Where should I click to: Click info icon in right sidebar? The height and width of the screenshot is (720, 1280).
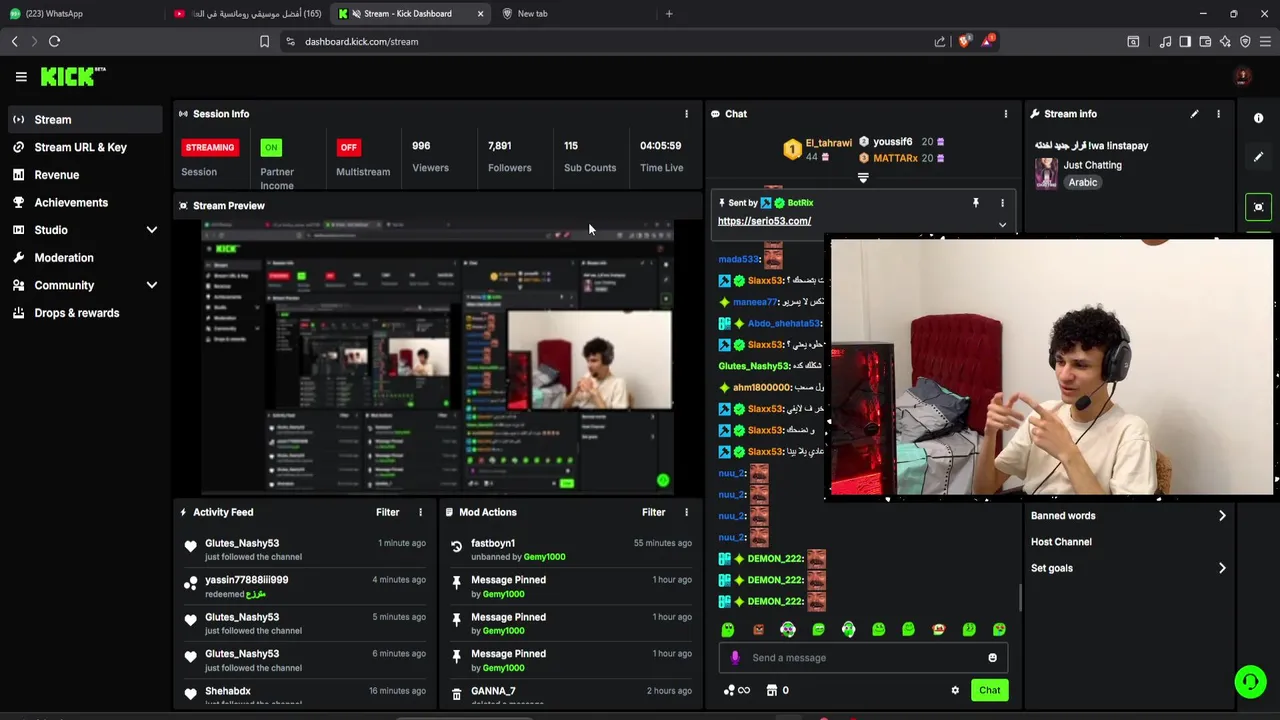[1258, 118]
